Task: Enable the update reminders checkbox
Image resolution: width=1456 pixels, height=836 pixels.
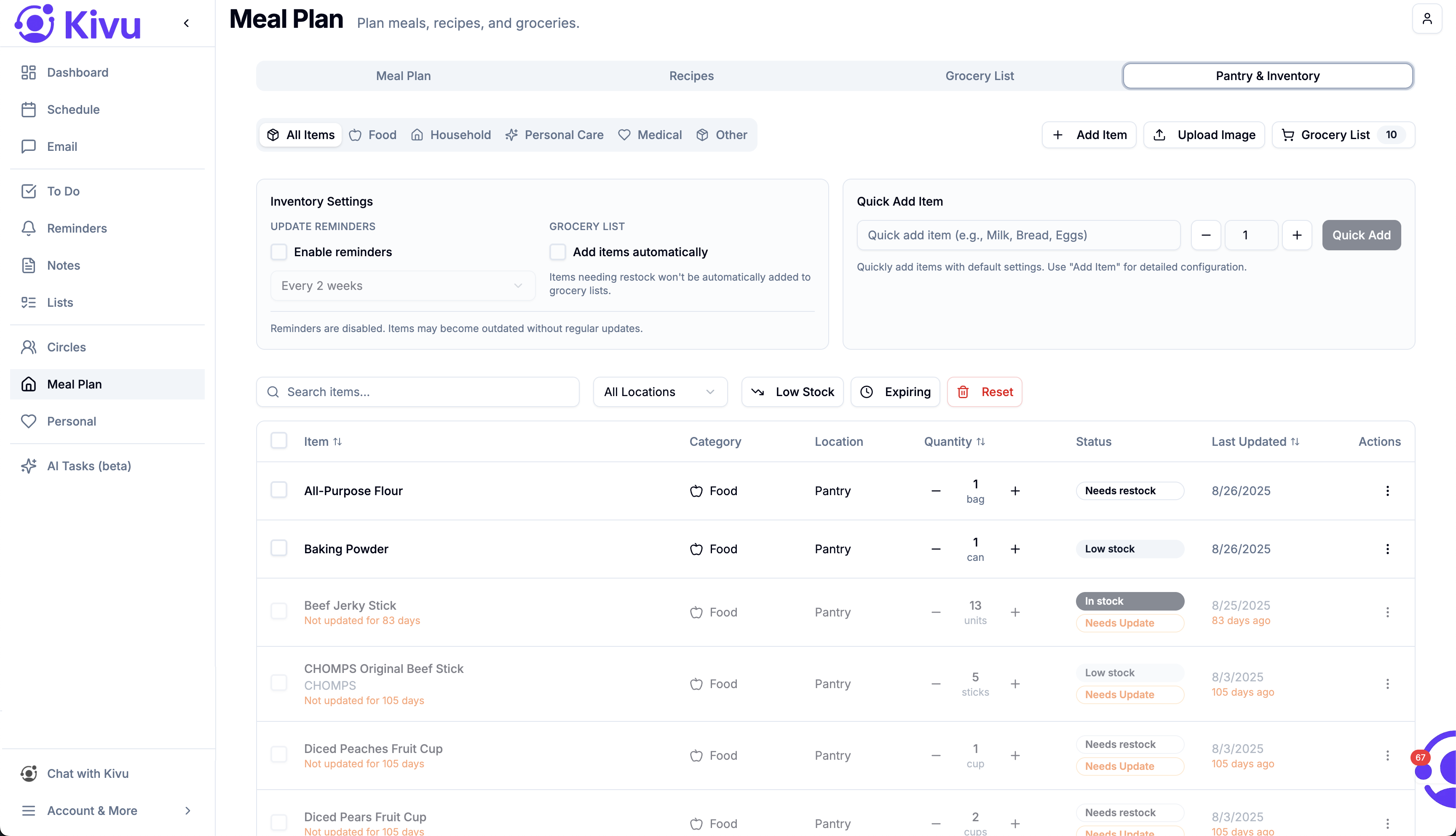Action: coord(279,252)
